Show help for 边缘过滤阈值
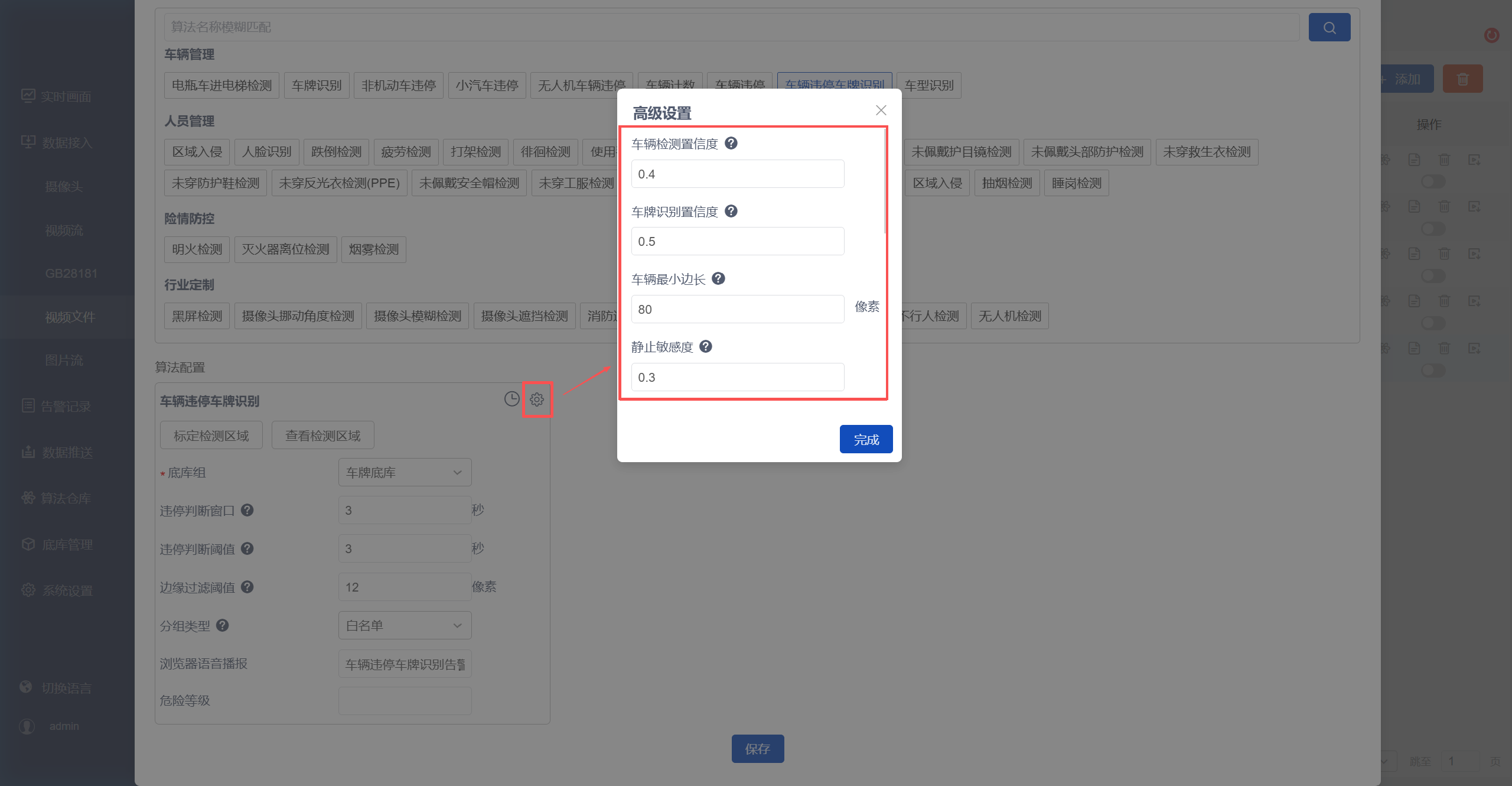Image resolution: width=1512 pixels, height=786 pixels. 247,586
